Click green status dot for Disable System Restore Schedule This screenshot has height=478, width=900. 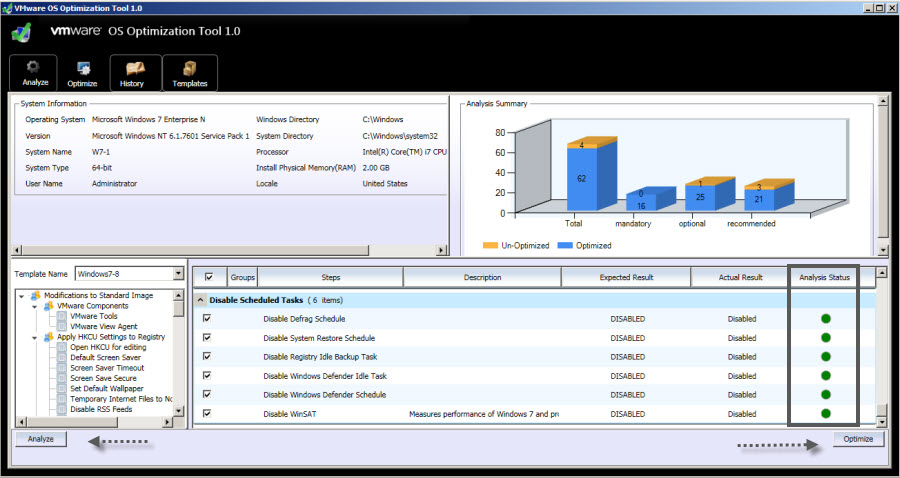coord(825,337)
